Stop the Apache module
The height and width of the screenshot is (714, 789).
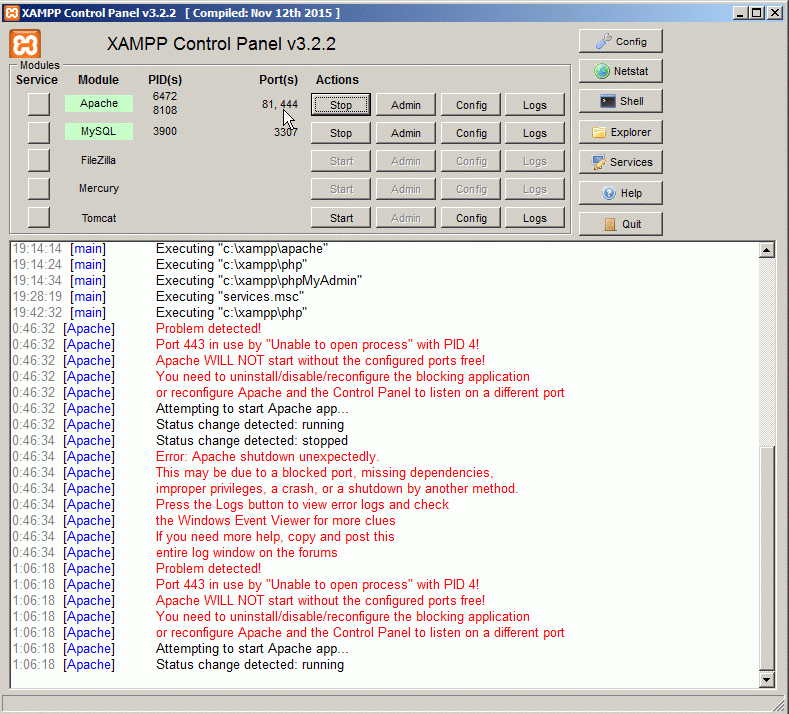tap(341, 105)
